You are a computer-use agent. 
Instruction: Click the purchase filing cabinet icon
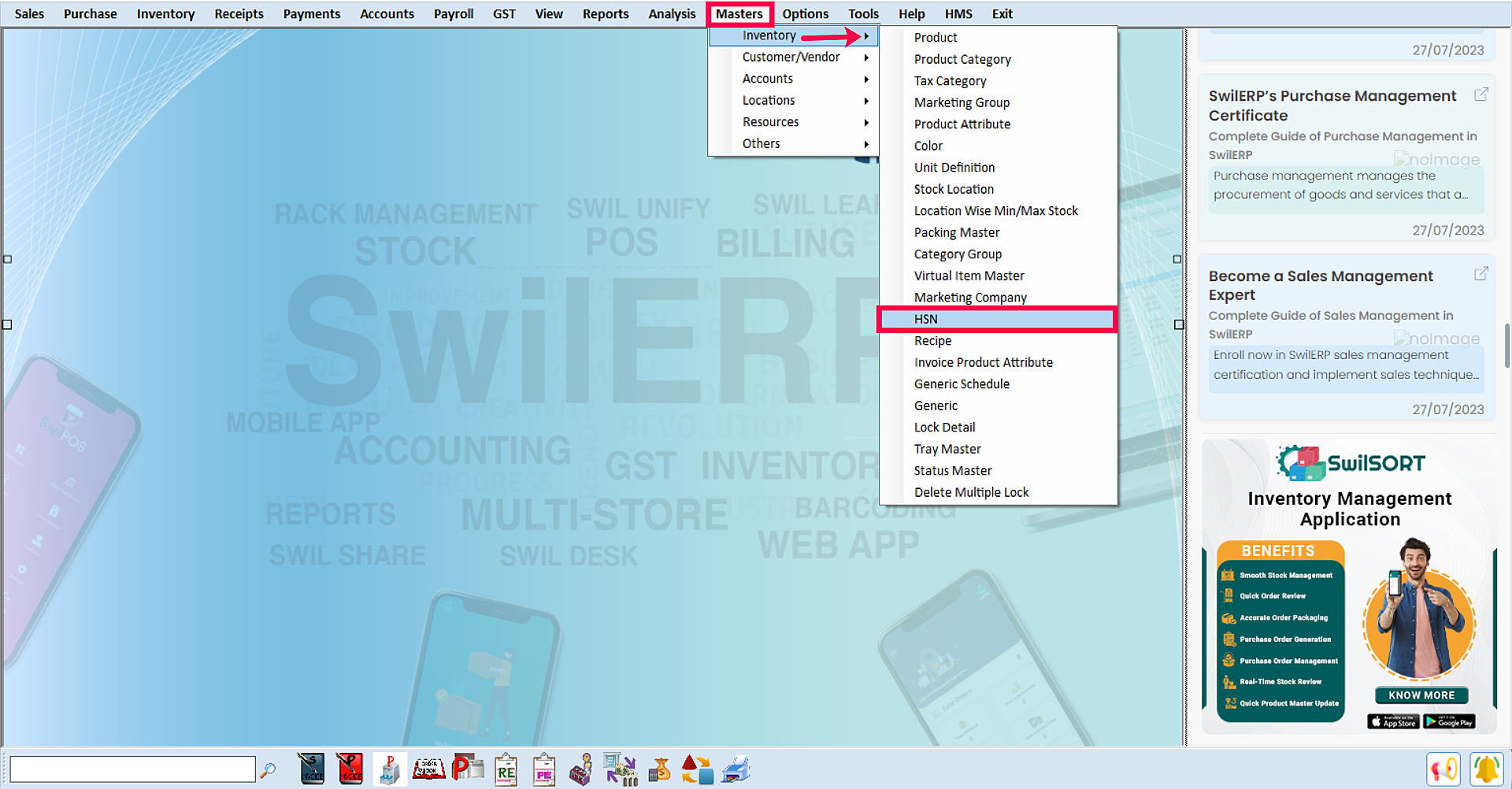pos(389,769)
